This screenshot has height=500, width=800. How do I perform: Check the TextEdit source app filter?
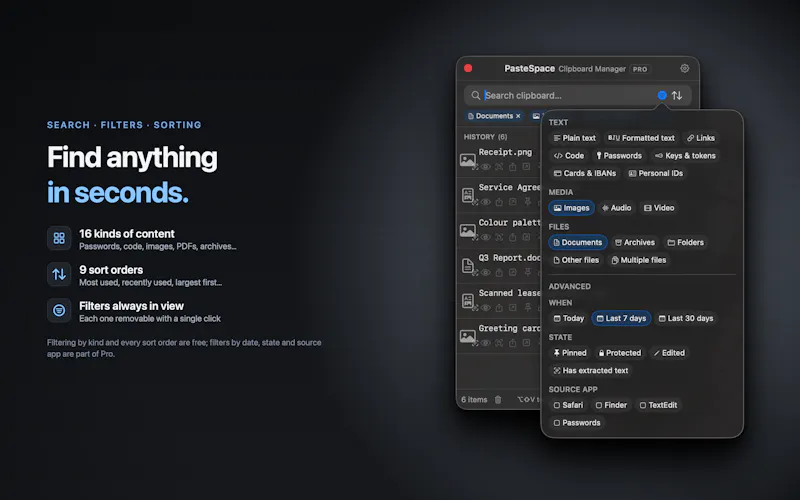658,405
